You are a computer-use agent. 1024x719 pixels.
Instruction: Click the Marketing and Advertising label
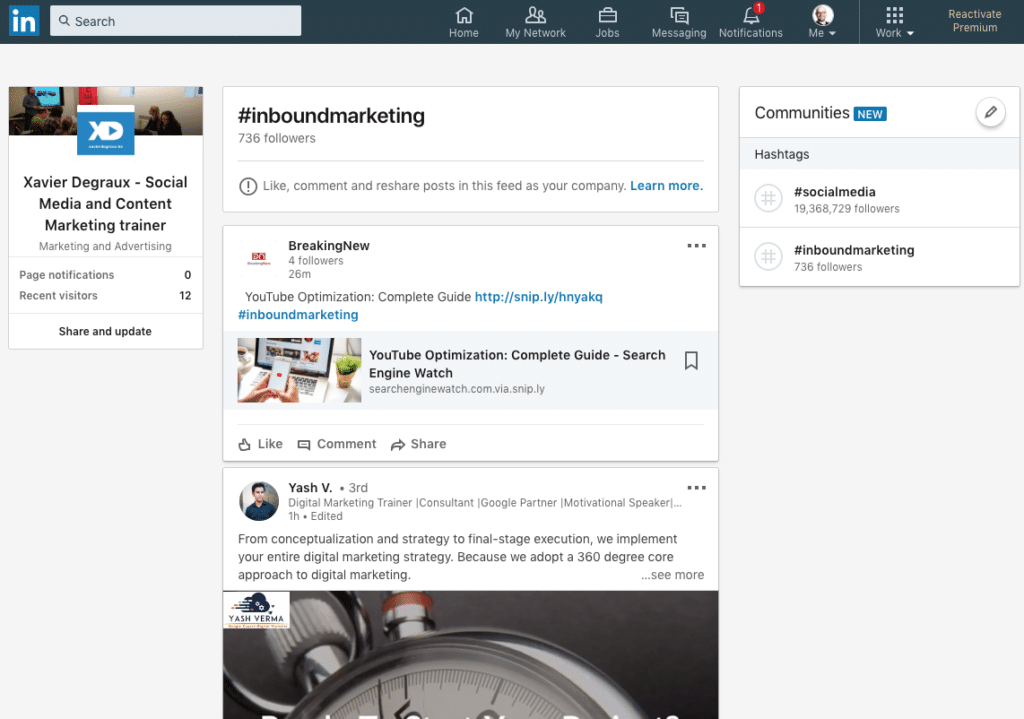click(x=105, y=246)
